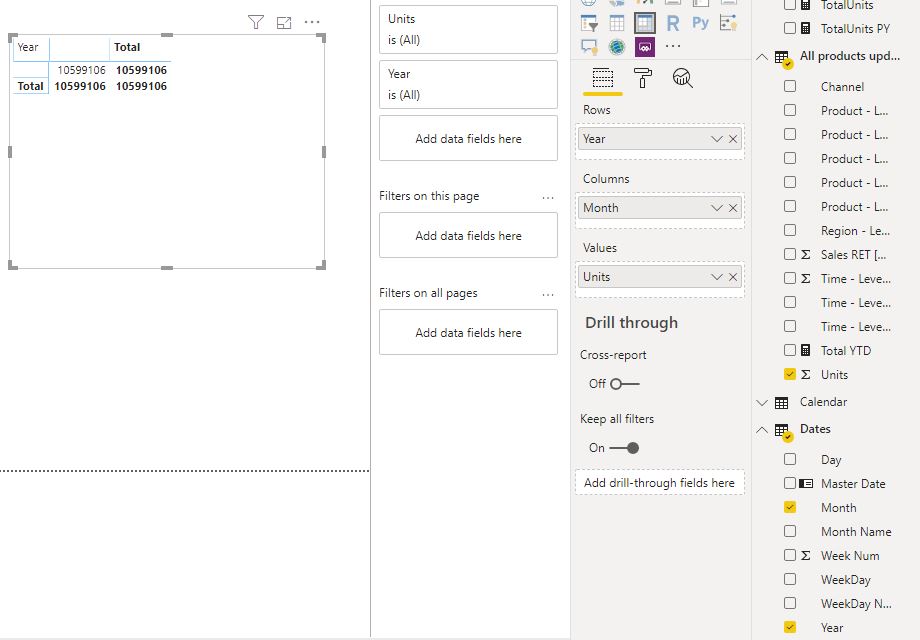Switch to the Fields well tab
The width and height of the screenshot is (920, 640).
coord(603,78)
